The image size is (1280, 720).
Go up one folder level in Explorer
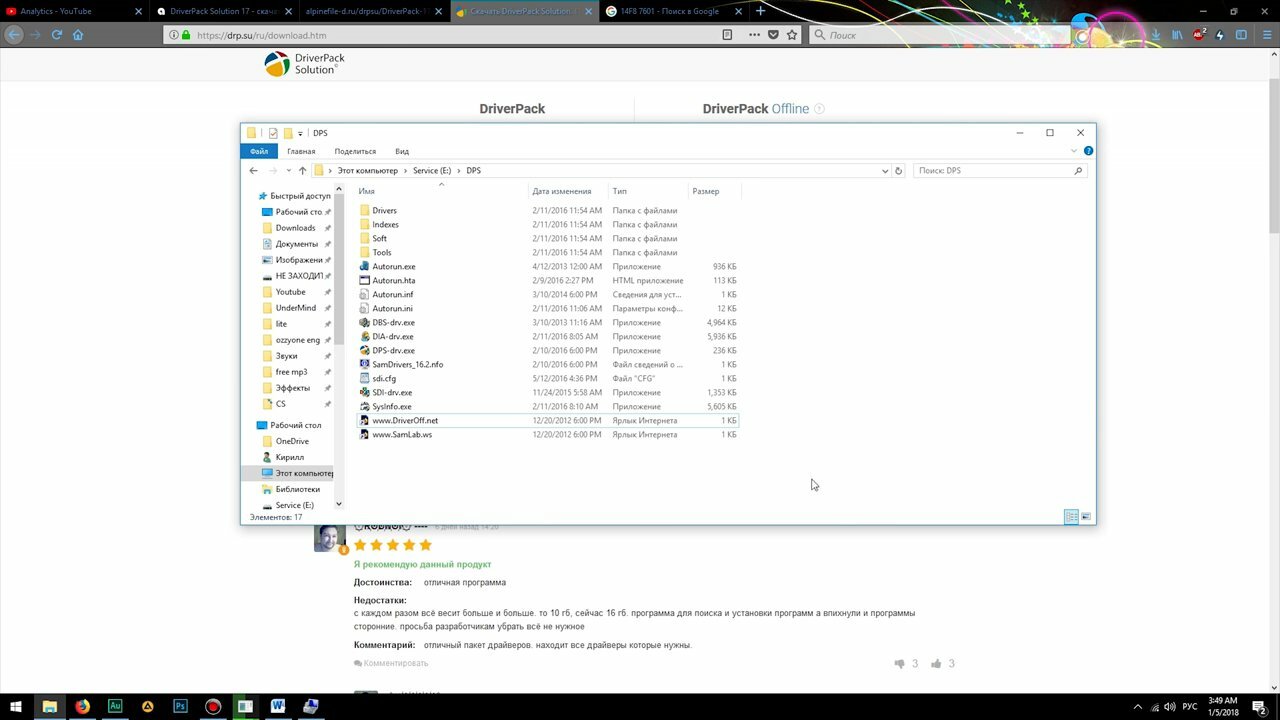coord(302,171)
